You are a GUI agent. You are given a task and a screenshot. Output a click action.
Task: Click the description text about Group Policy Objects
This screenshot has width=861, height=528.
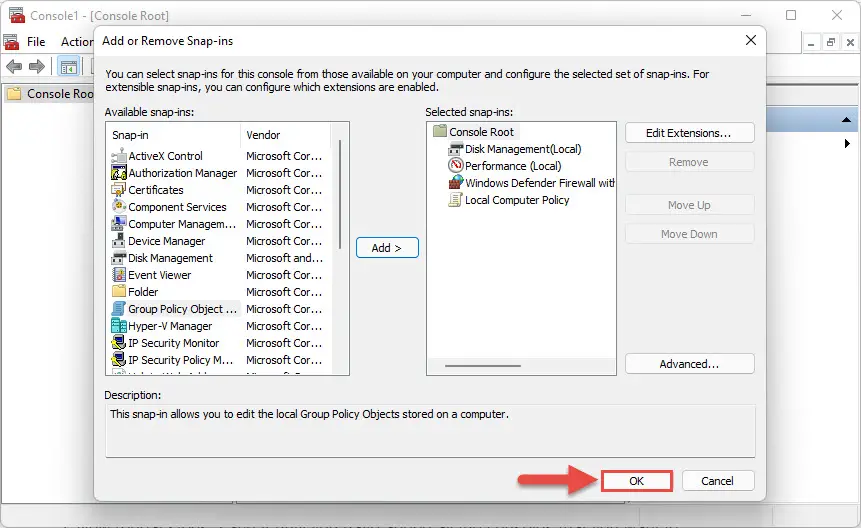tap(309, 414)
